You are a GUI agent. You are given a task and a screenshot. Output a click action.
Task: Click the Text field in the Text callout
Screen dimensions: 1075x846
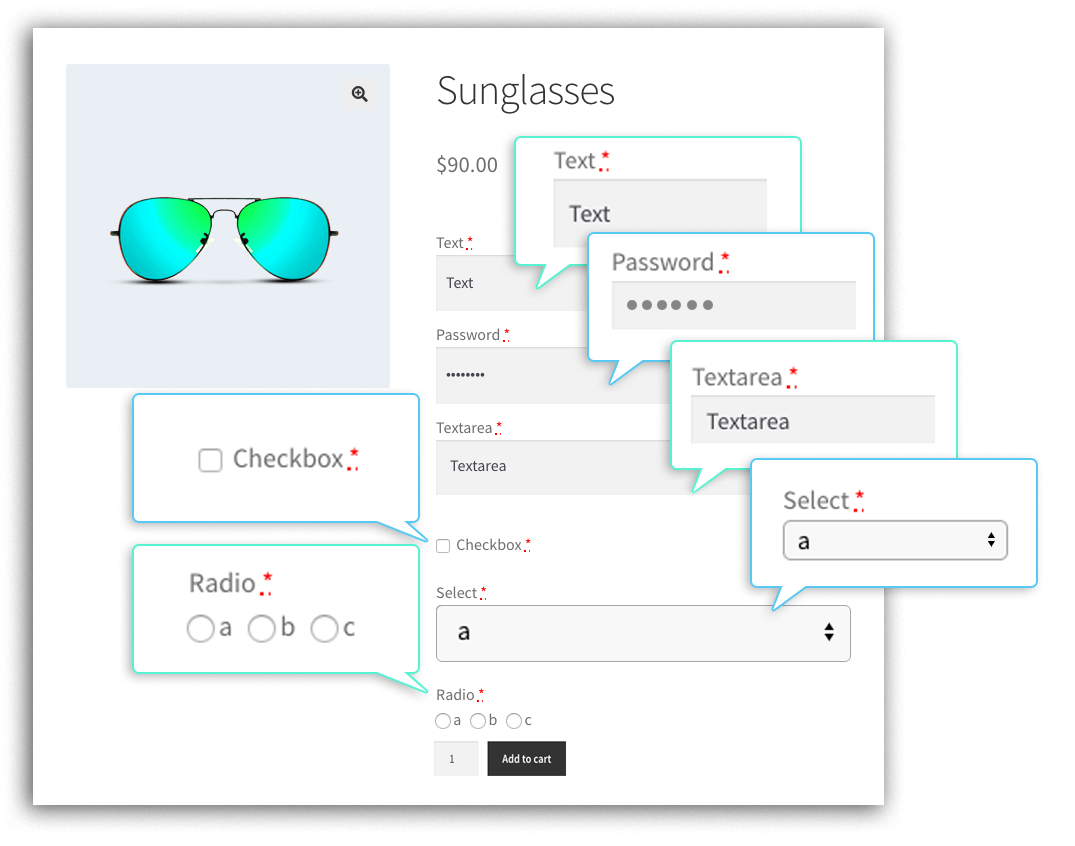(x=660, y=213)
